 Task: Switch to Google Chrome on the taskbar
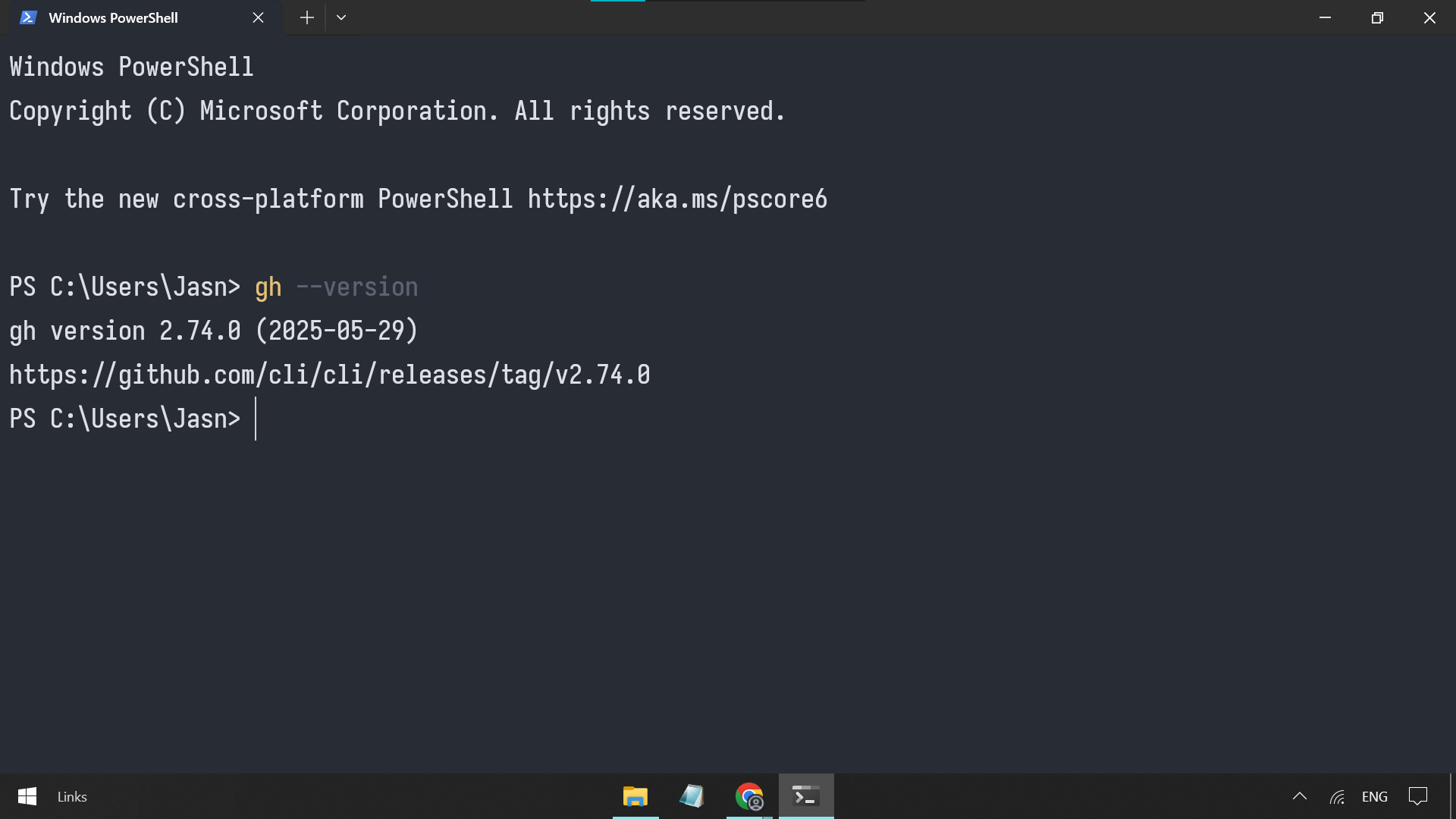point(749,796)
